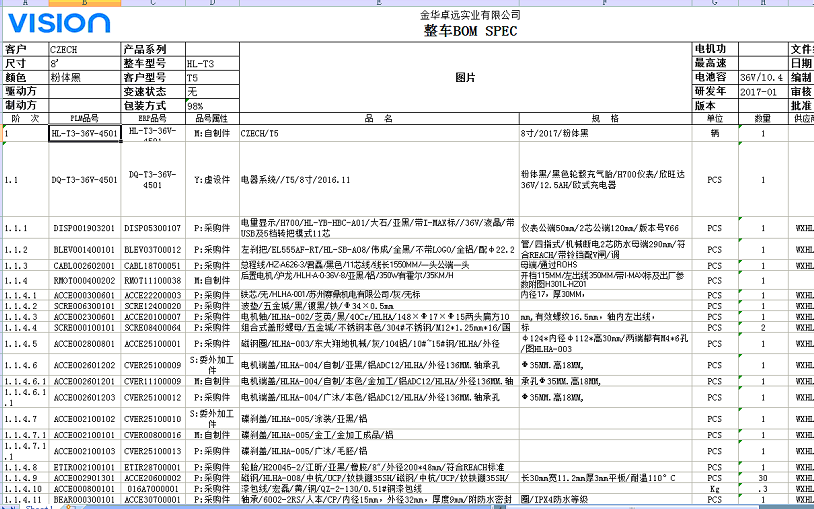This screenshot has height=509, width=814.
Task: Select PLM cell "DQ-T3-36V-4501"
Action: (85, 180)
